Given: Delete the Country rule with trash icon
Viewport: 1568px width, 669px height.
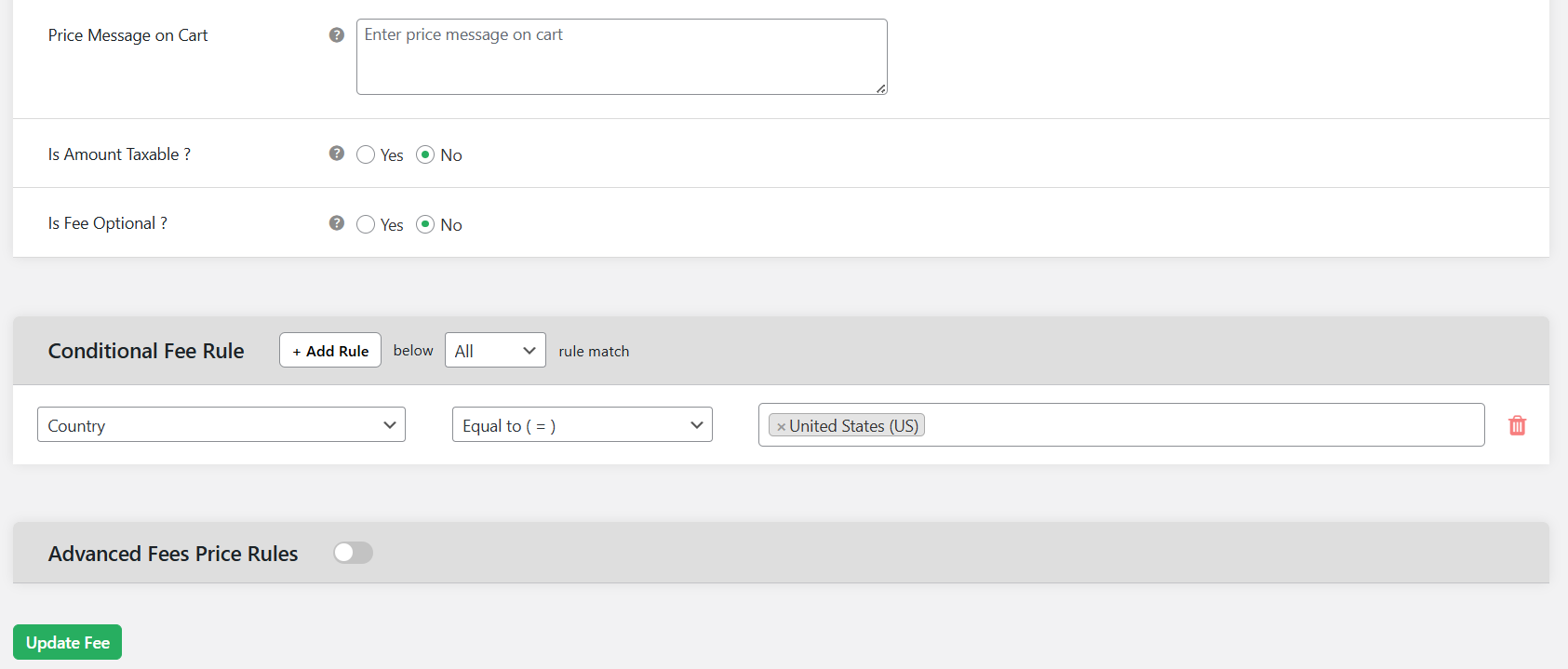Looking at the screenshot, I should click(1517, 425).
